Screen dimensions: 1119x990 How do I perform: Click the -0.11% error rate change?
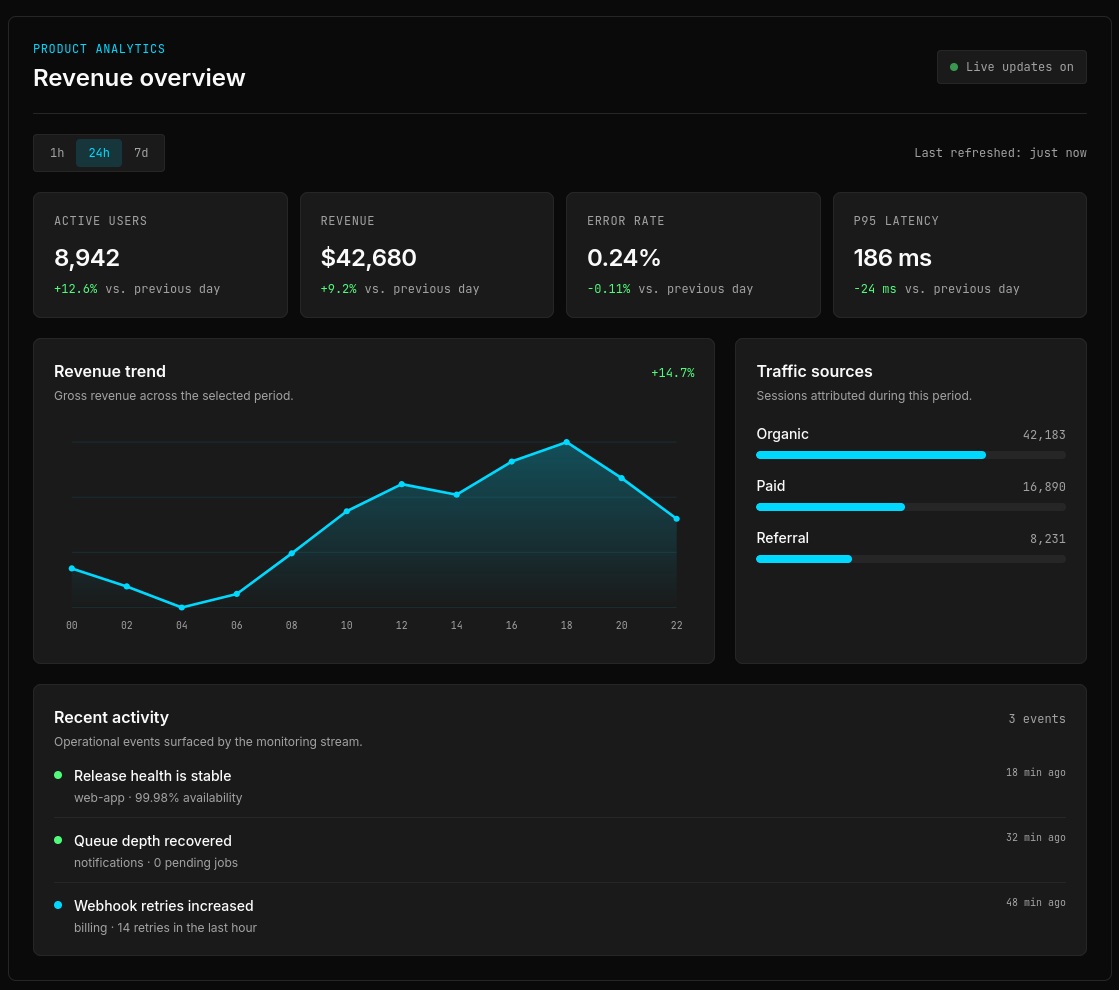[609, 289]
